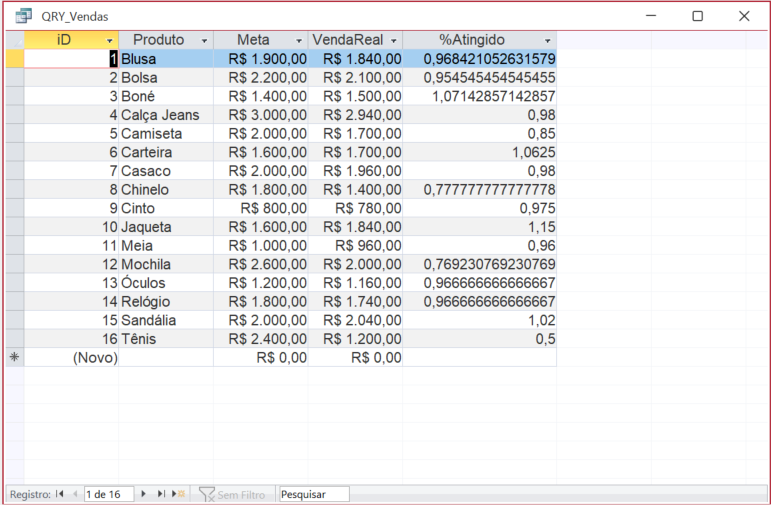Create a new blank record

click(x=179, y=494)
